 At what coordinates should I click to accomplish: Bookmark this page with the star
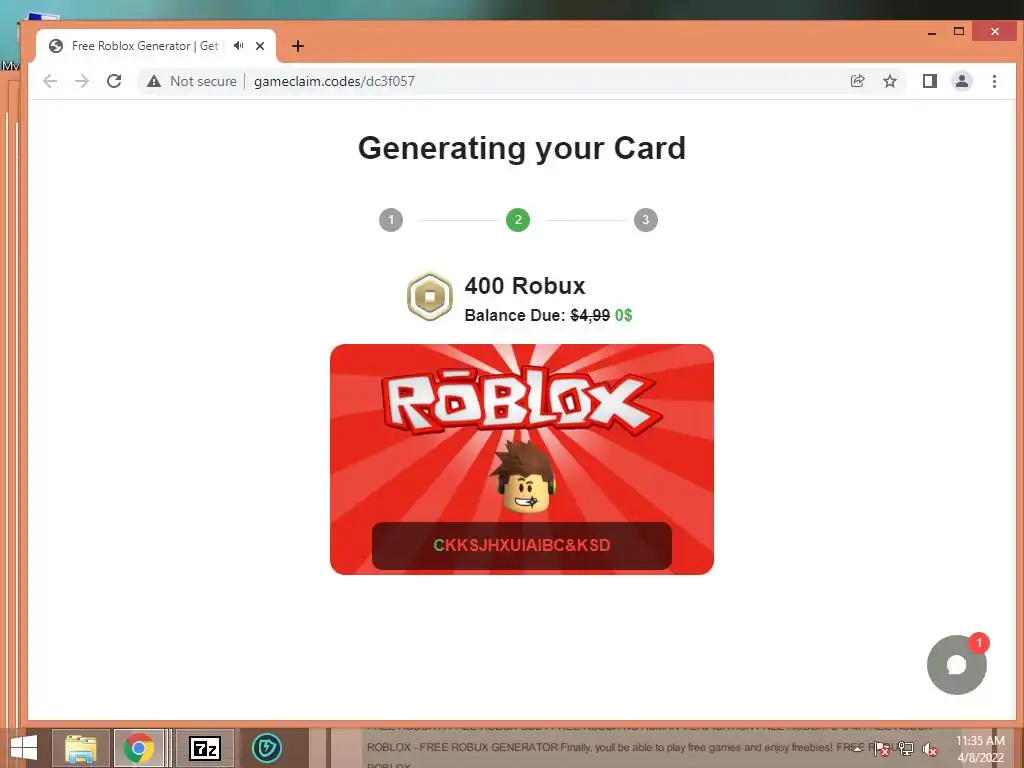889,81
